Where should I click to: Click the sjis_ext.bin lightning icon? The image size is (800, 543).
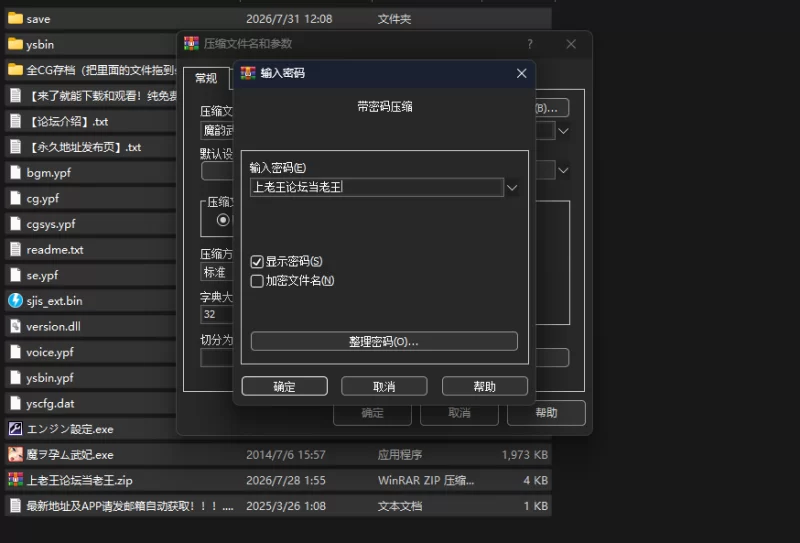tap(15, 301)
